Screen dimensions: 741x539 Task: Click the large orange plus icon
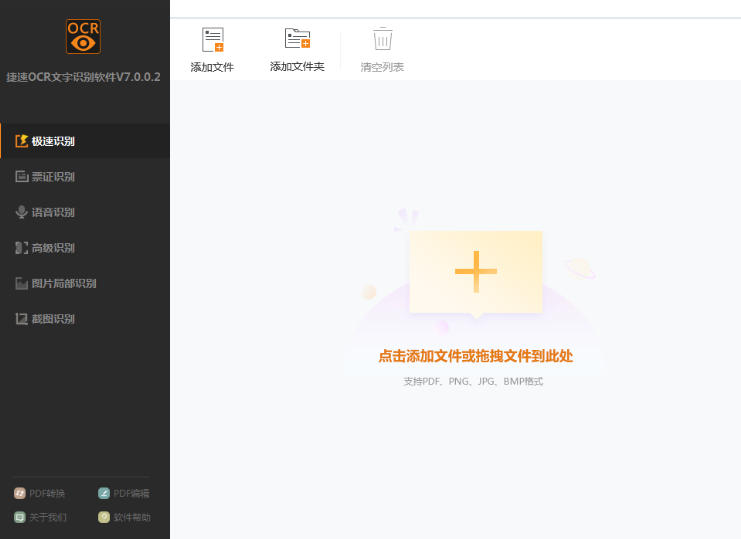(x=476, y=271)
